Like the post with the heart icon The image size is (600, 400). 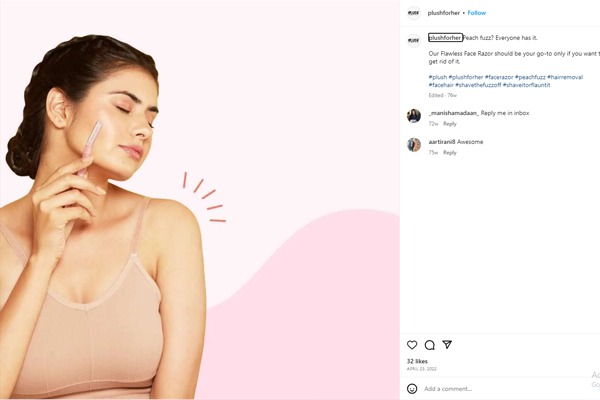click(412, 345)
